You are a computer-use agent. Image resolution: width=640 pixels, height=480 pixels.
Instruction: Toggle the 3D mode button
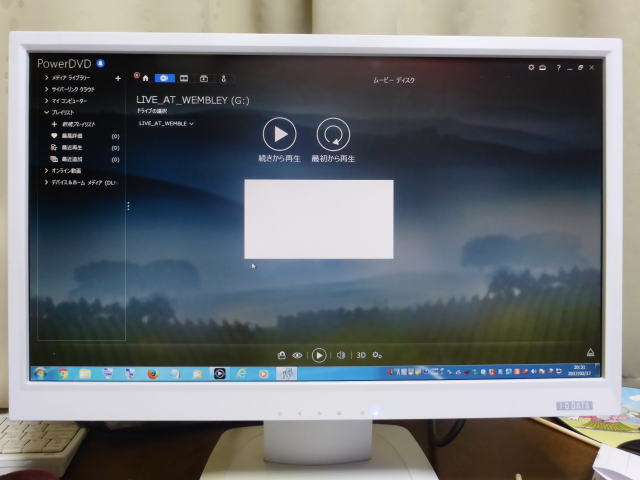361,355
